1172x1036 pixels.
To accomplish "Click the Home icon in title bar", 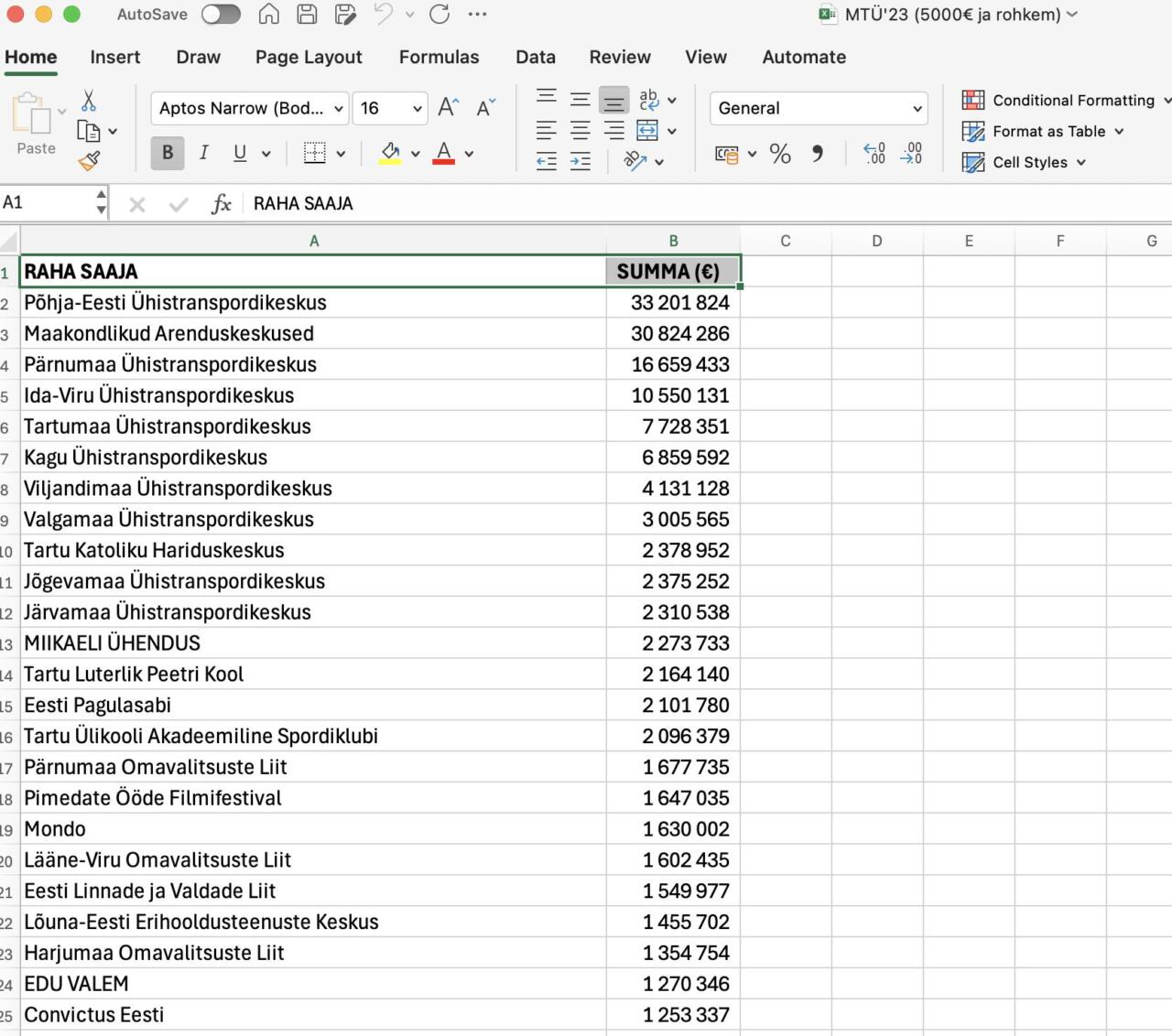I will point(269,14).
